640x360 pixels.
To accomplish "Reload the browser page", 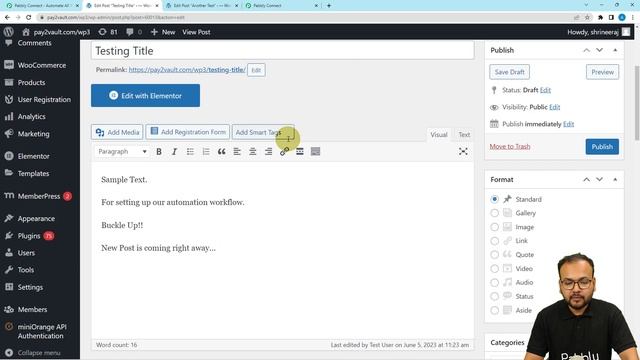I will point(28,17).
